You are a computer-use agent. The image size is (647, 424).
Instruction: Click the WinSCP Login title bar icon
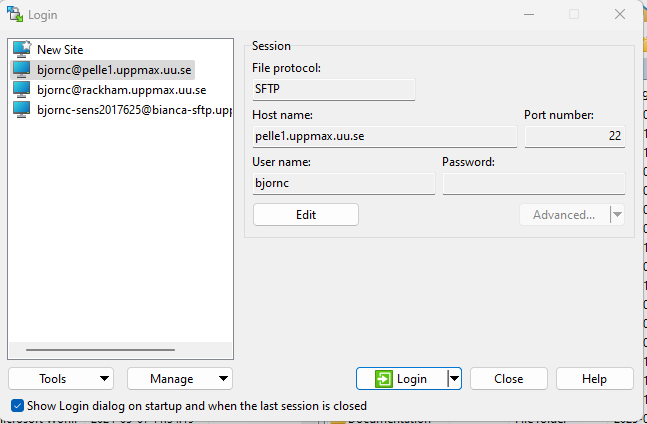tap(15, 14)
